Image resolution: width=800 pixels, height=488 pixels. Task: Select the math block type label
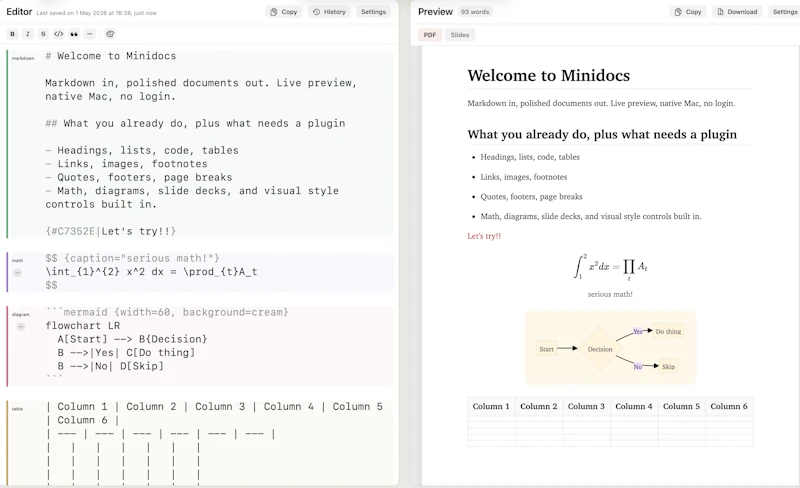[17, 260]
